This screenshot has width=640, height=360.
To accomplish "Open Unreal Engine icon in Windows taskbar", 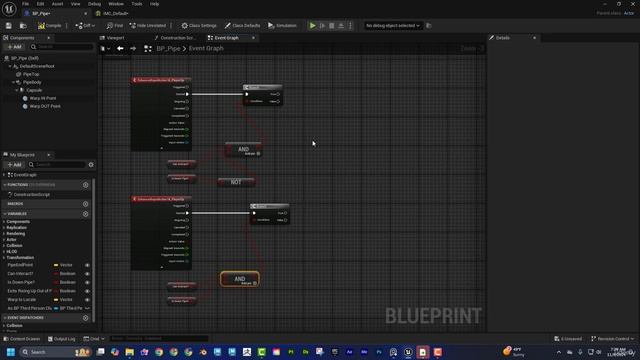I will pyautogui.click(x=408, y=352).
